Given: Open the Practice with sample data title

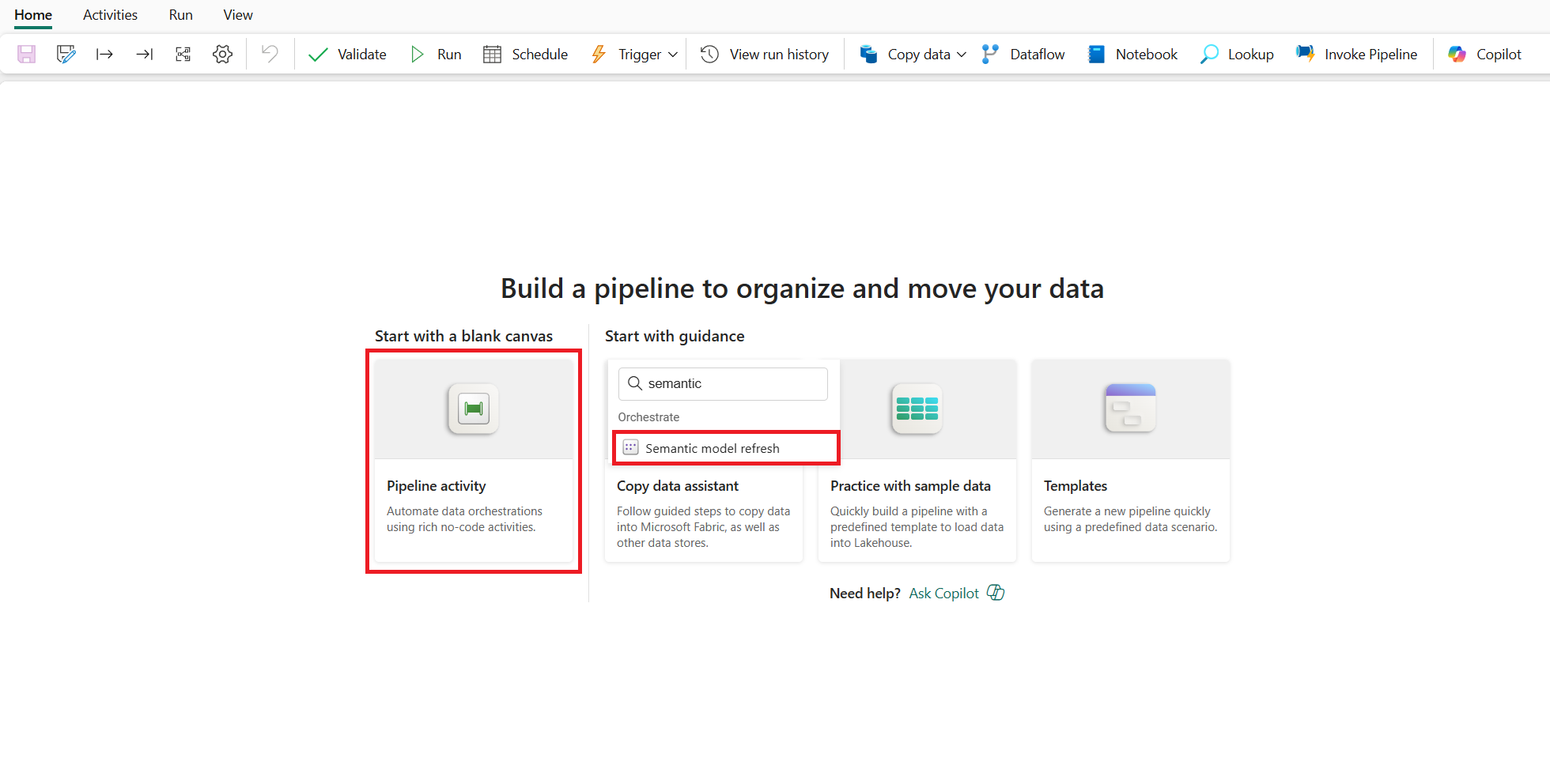Looking at the screenshot, I should coord(910,486).
